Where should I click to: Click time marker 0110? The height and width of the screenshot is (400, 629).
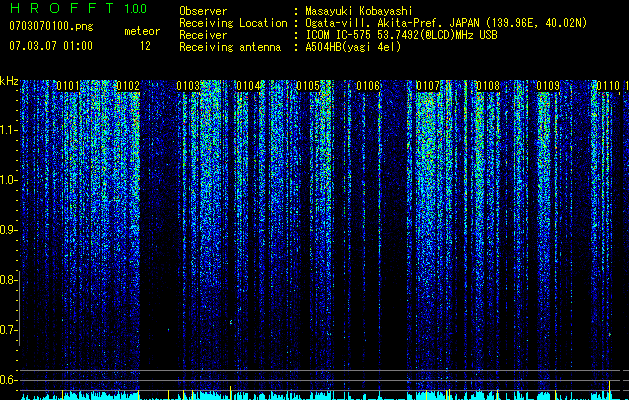click(608, 86)
